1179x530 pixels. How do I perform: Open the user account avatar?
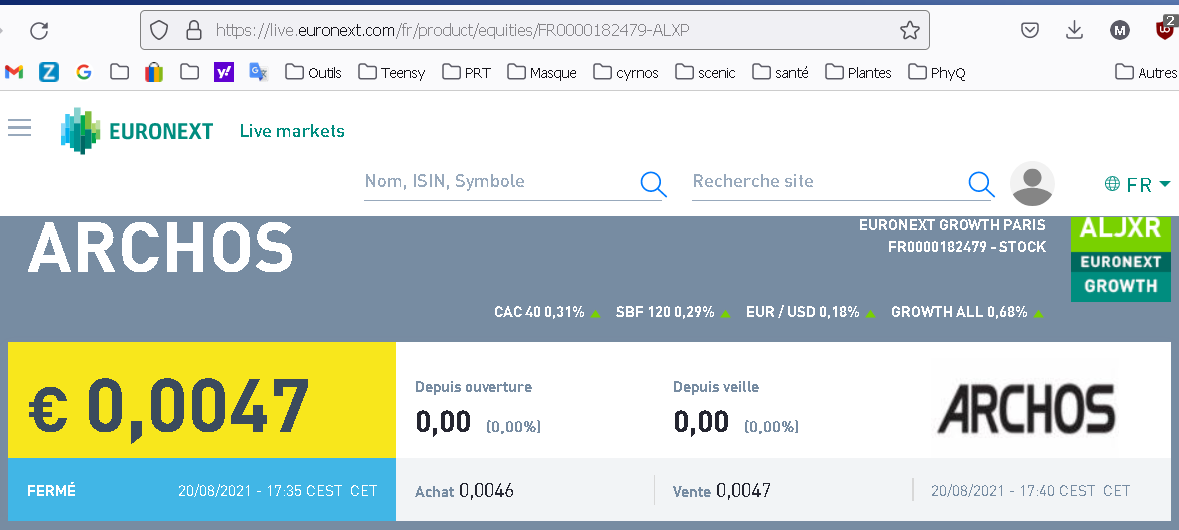coord(1032,183)
